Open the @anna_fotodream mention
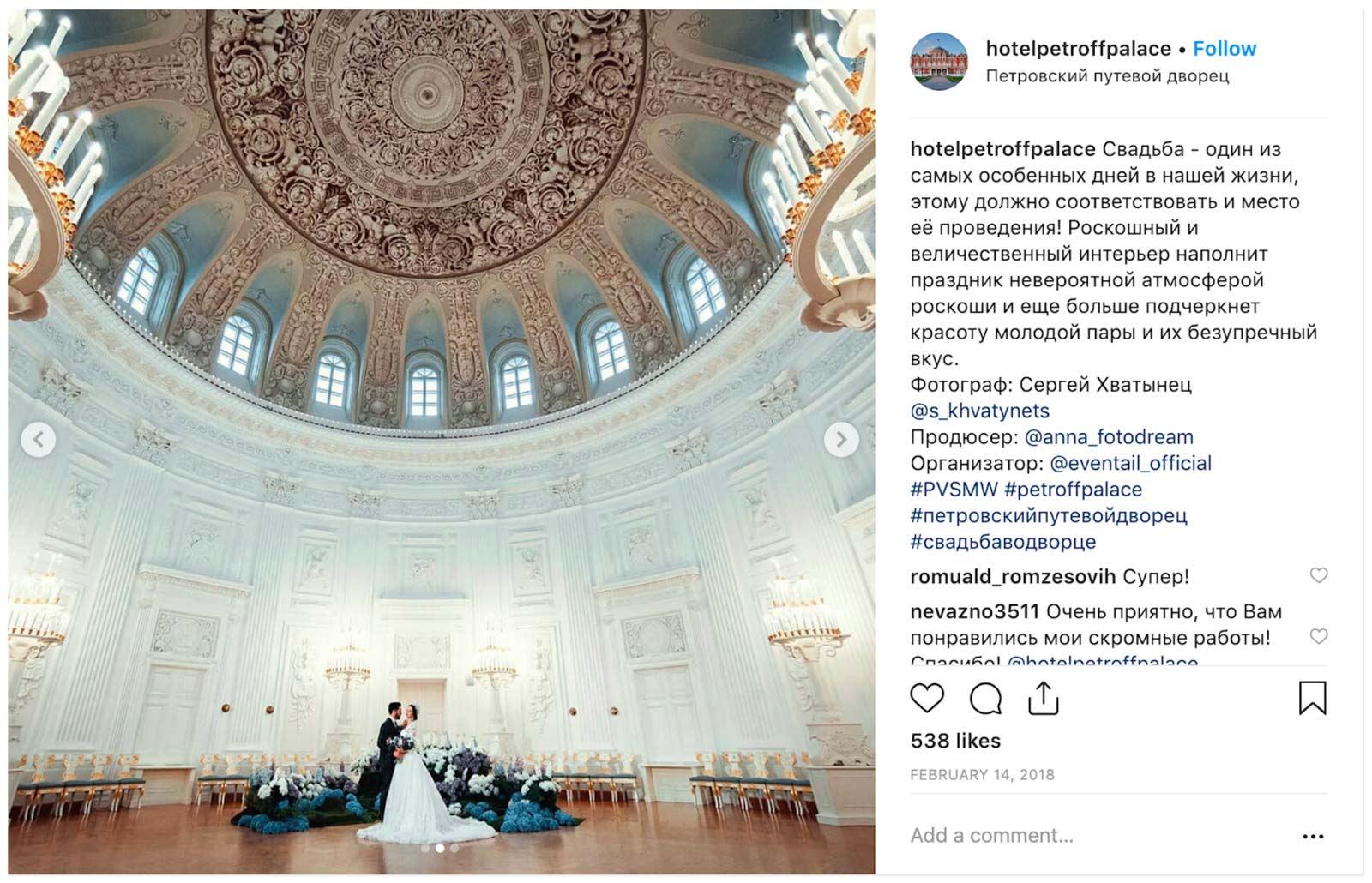Screen dimensions: 1372x883 (1109, 437)
